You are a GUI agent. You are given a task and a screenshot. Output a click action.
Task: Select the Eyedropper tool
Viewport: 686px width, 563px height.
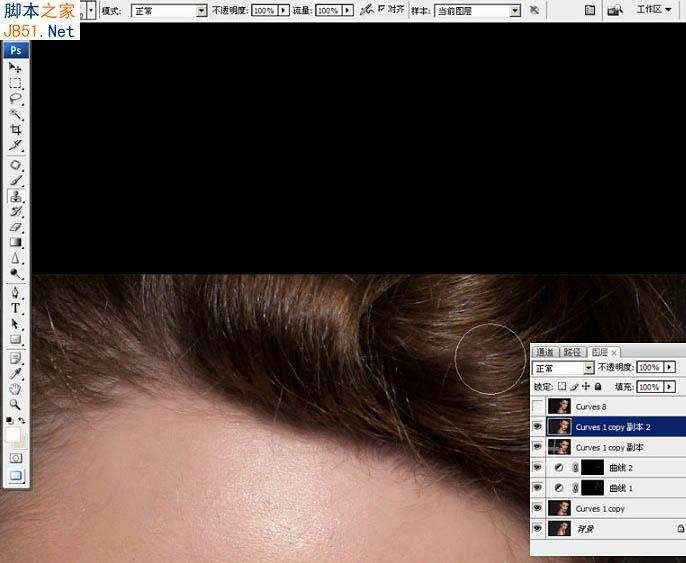[x=15, y=374]
